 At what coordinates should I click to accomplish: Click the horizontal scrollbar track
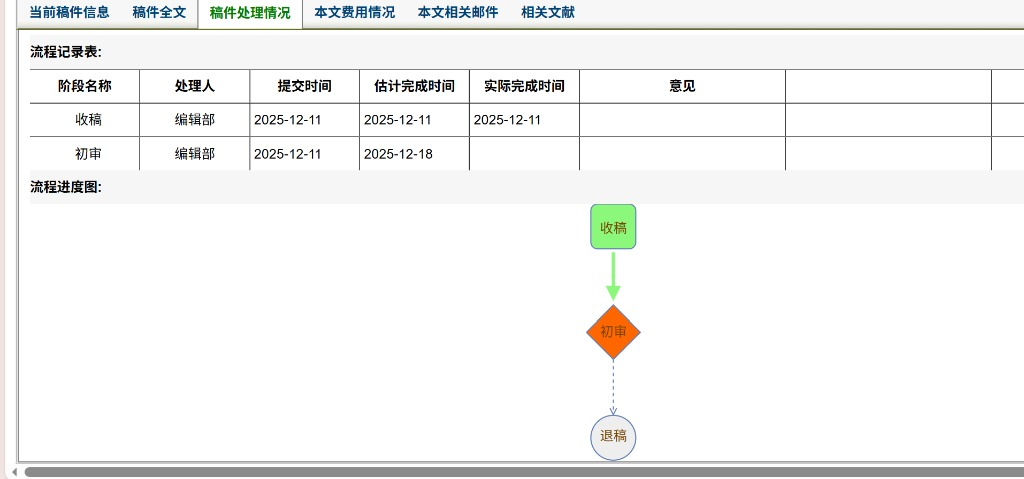coord(520,471)
